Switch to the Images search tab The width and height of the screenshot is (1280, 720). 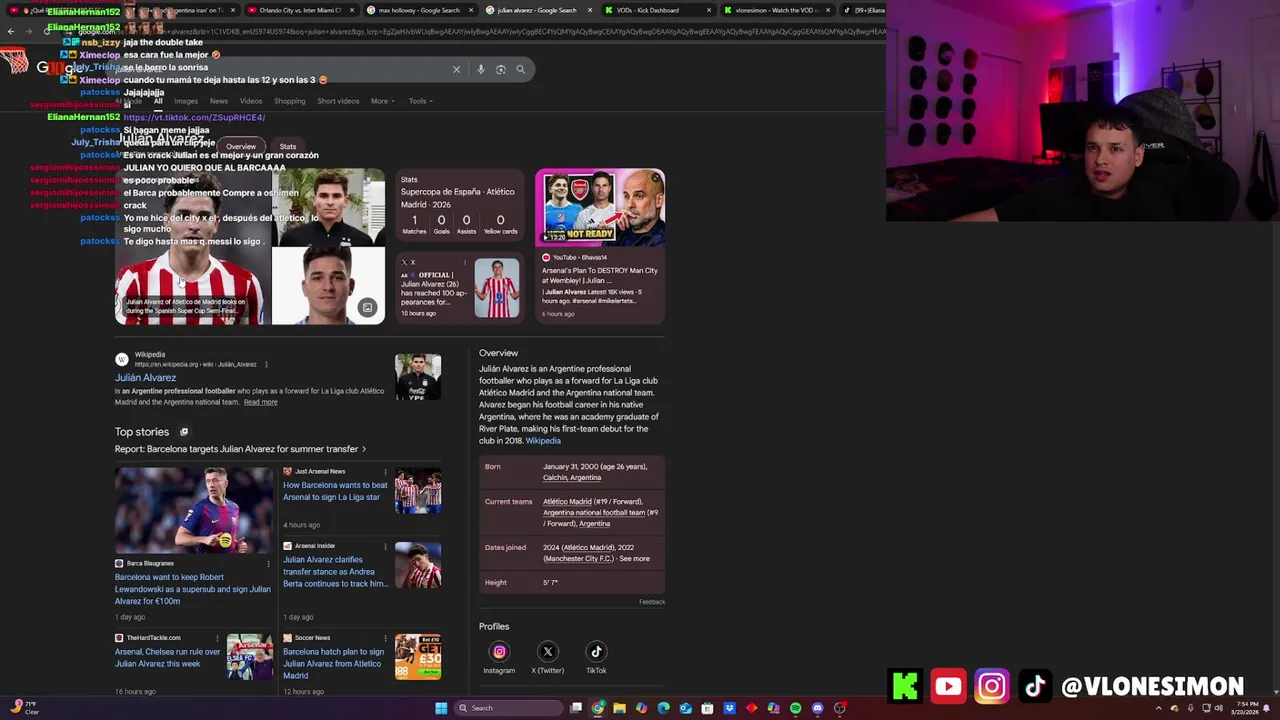coord(186,101)
